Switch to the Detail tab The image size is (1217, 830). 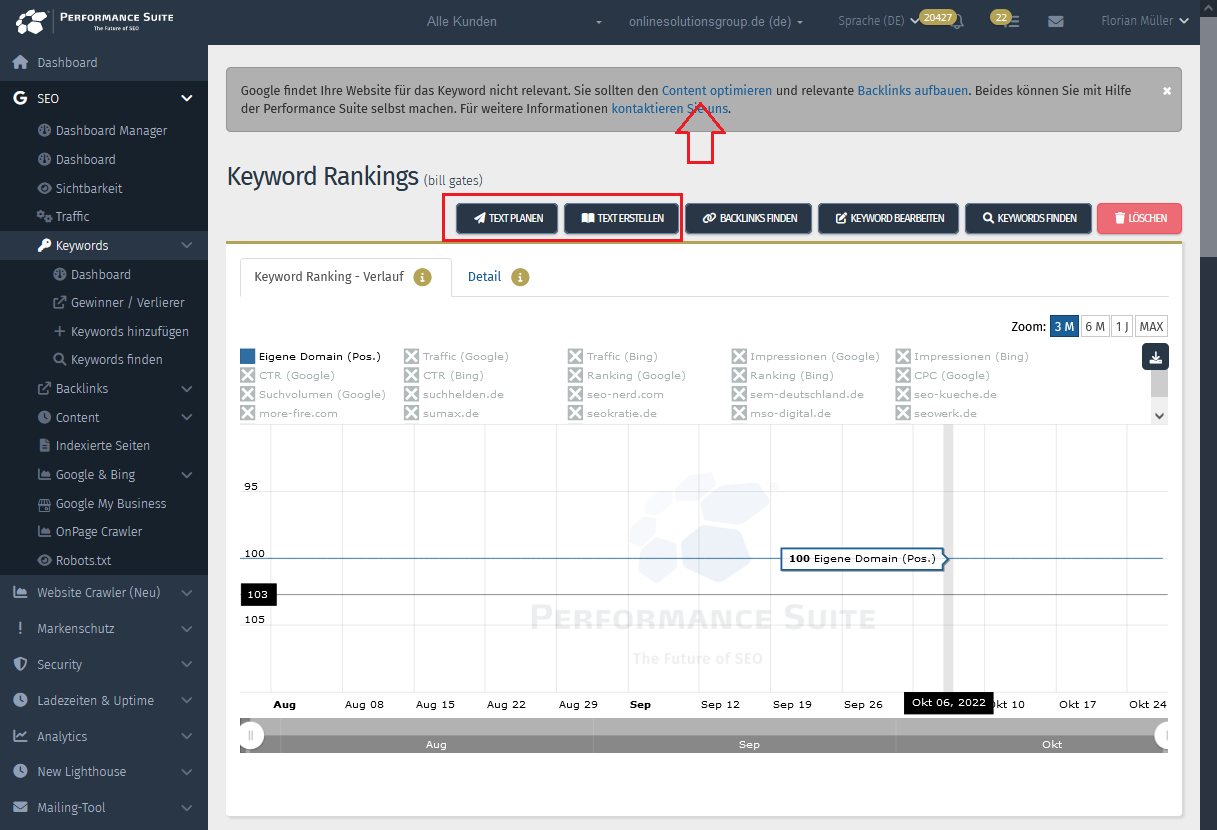pyautogui.click(x=484, y=277)
